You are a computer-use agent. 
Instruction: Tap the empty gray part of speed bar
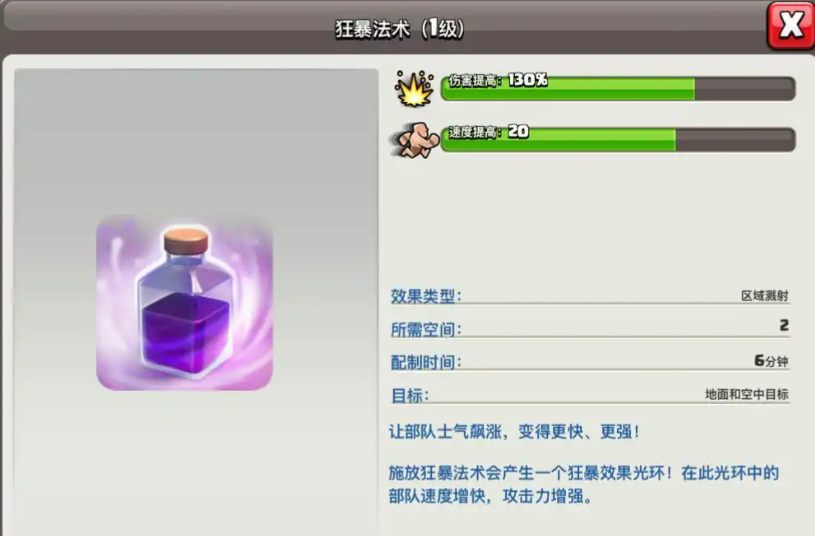(x=735, y=139)
